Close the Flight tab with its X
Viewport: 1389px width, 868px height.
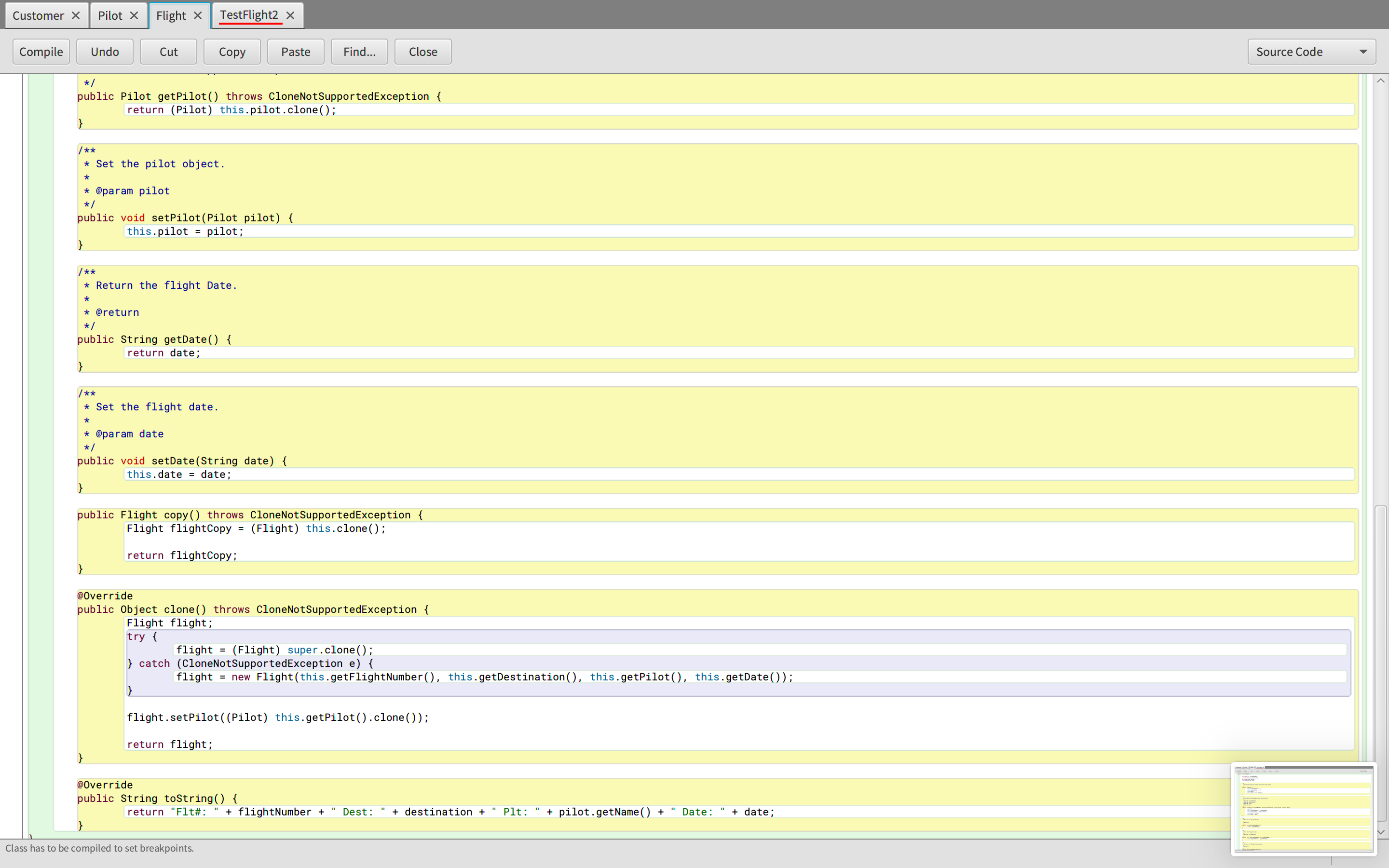point(197,15)
